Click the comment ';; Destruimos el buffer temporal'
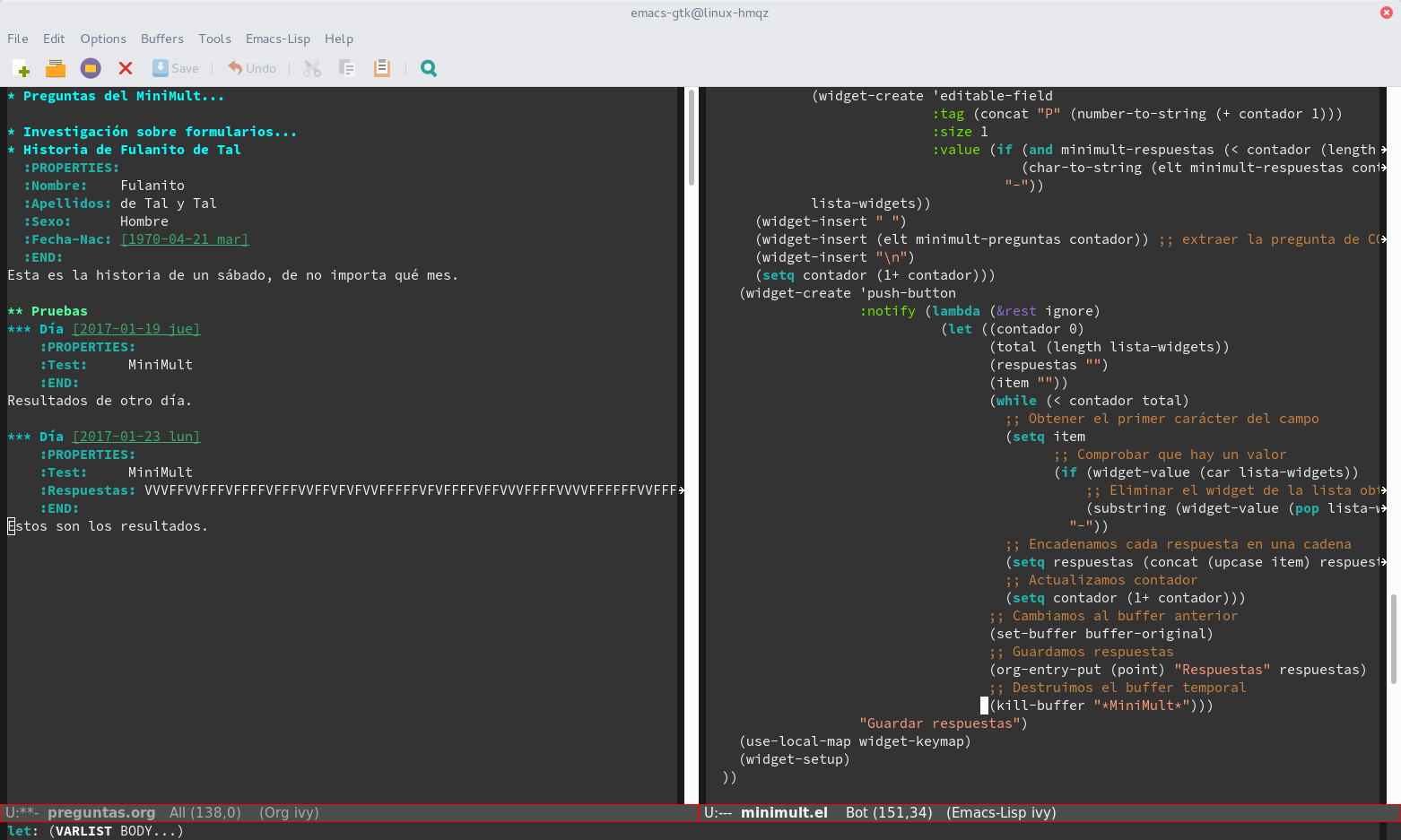The image size is (1401, 840). (1118, 688)
